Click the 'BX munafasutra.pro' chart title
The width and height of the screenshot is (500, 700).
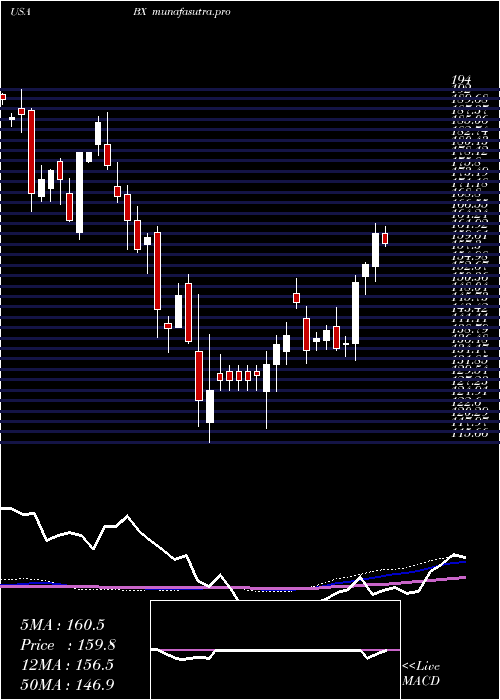coord(181,12)
